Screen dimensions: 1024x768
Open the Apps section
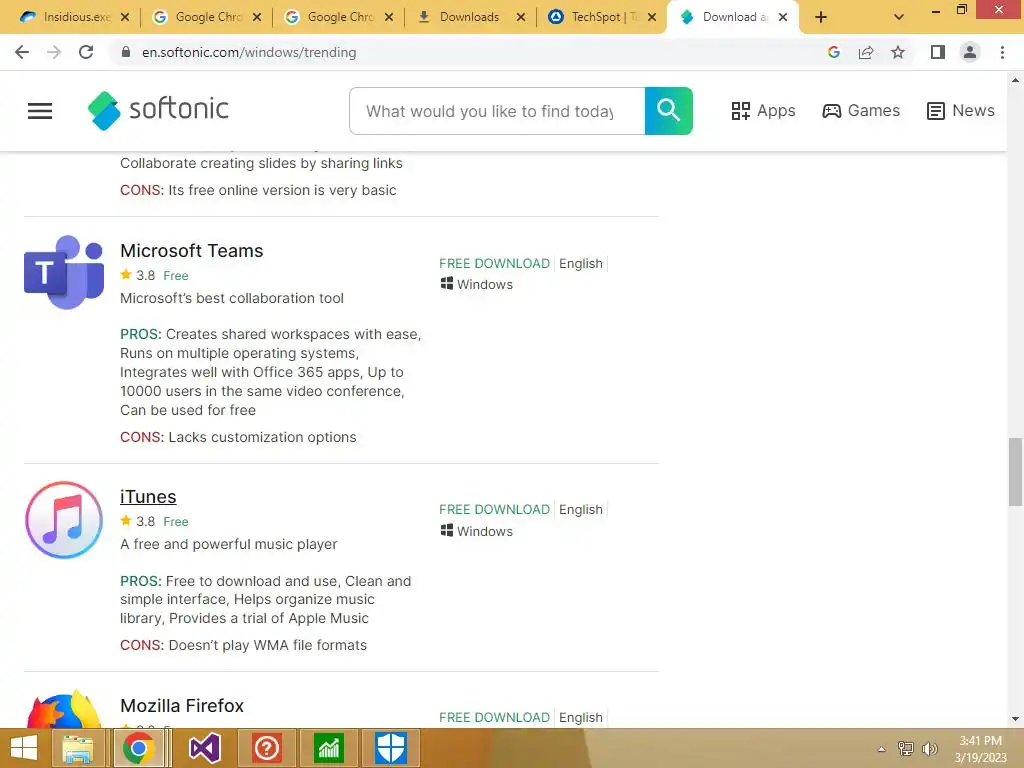click(x=763, y=111)
